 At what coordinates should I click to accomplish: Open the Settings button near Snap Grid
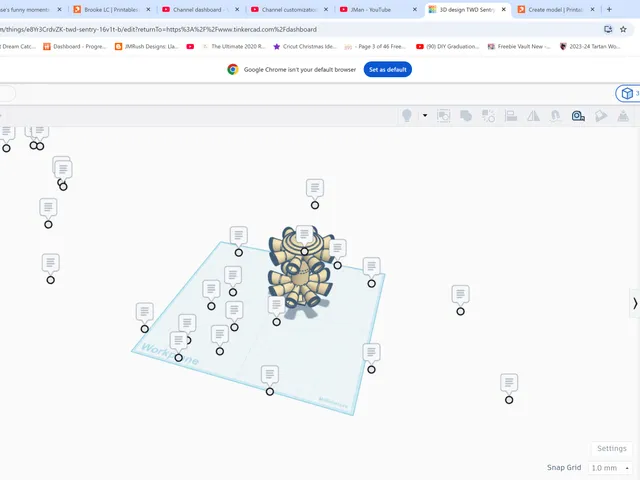611,448
